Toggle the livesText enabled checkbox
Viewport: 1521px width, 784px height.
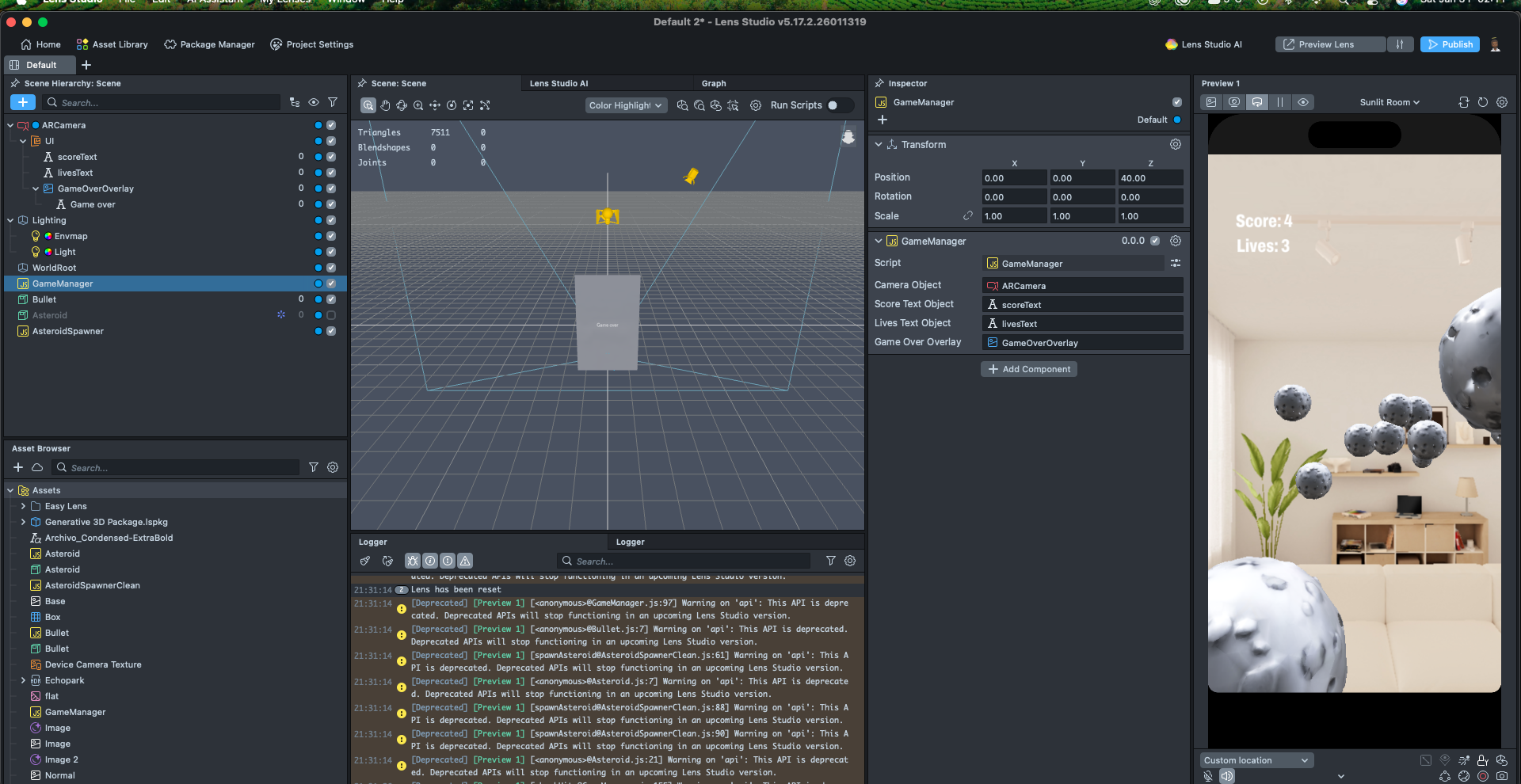coord(331,173)
